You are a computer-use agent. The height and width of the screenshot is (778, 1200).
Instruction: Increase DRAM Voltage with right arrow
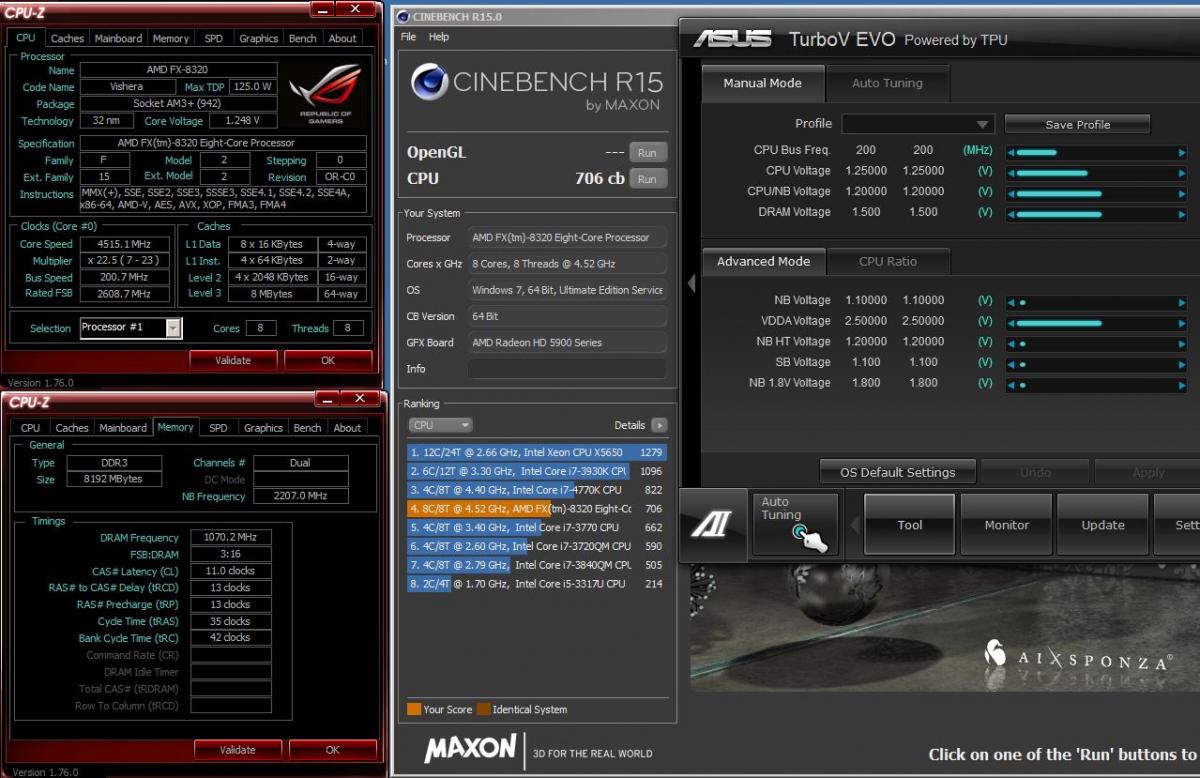(1182, 213)
